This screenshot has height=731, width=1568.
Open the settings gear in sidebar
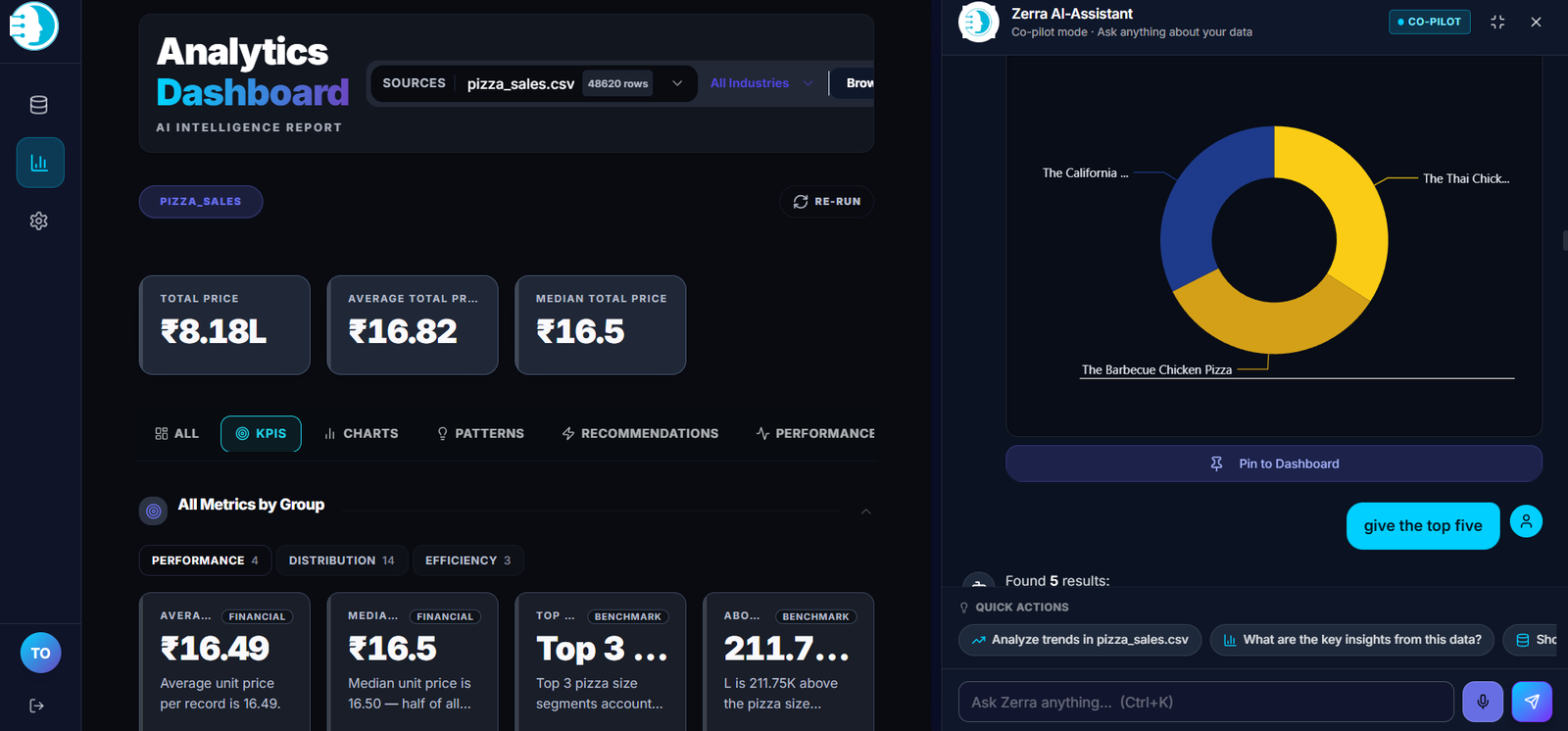[x=39, y=221]
